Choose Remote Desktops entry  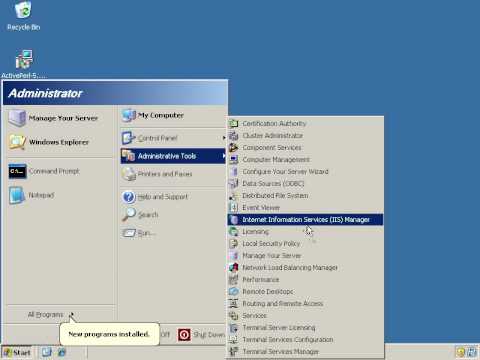[x=306, y=291]
